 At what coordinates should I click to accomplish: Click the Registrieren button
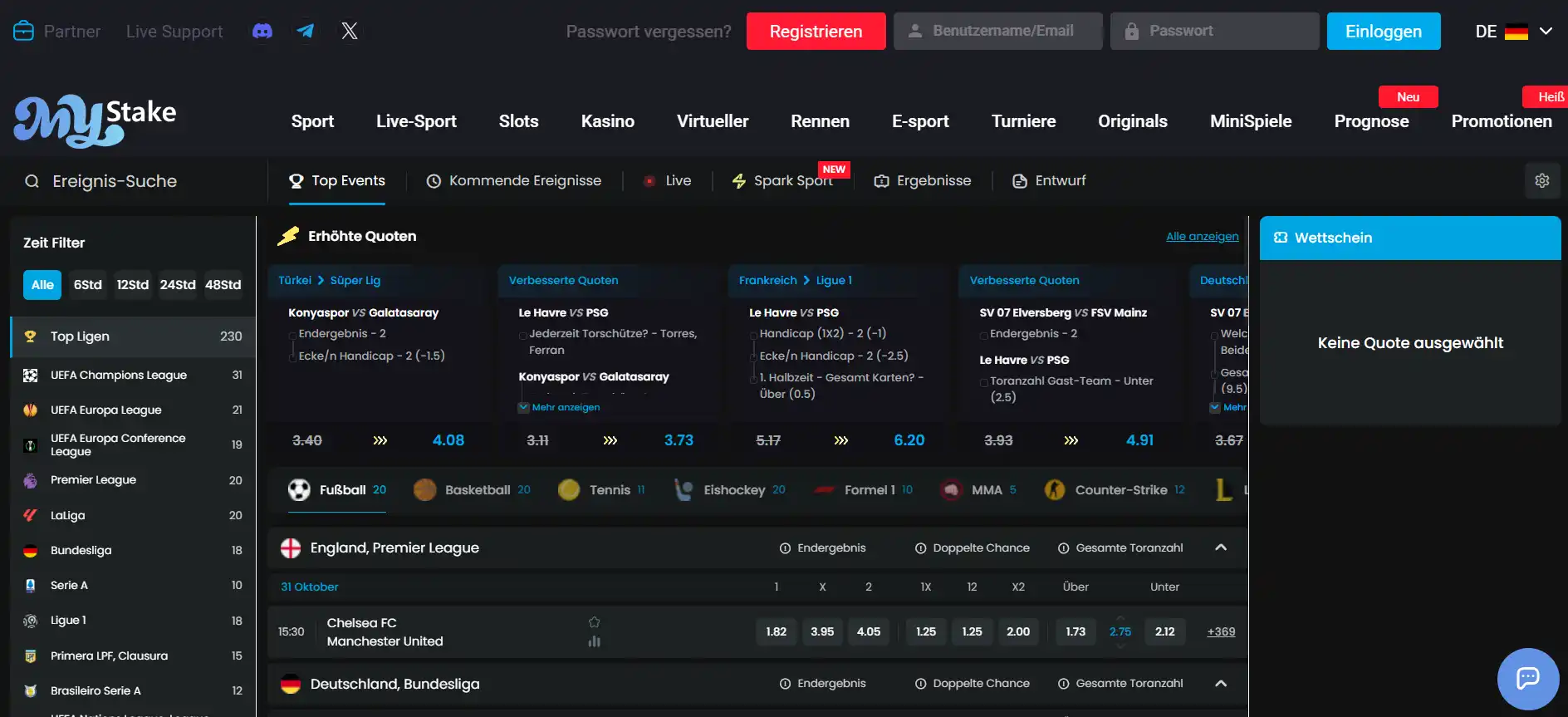point(816,32)
